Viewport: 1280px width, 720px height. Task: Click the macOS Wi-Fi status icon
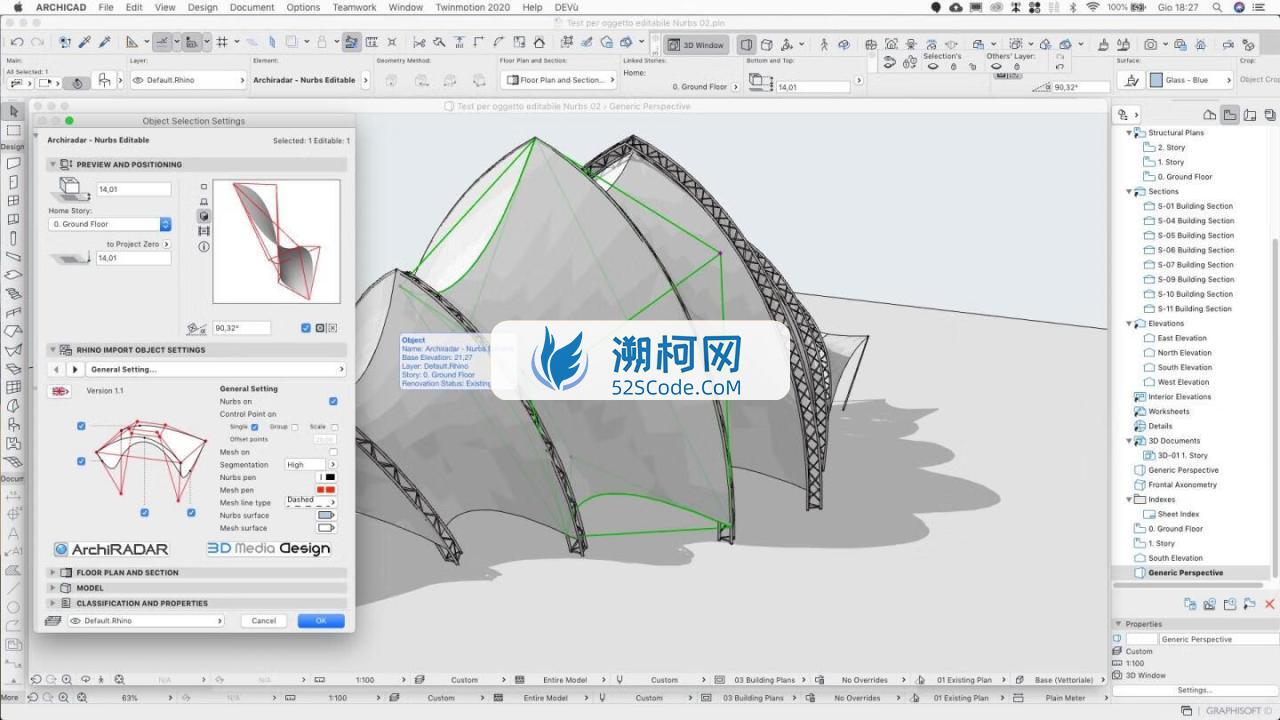[1092, 7]
